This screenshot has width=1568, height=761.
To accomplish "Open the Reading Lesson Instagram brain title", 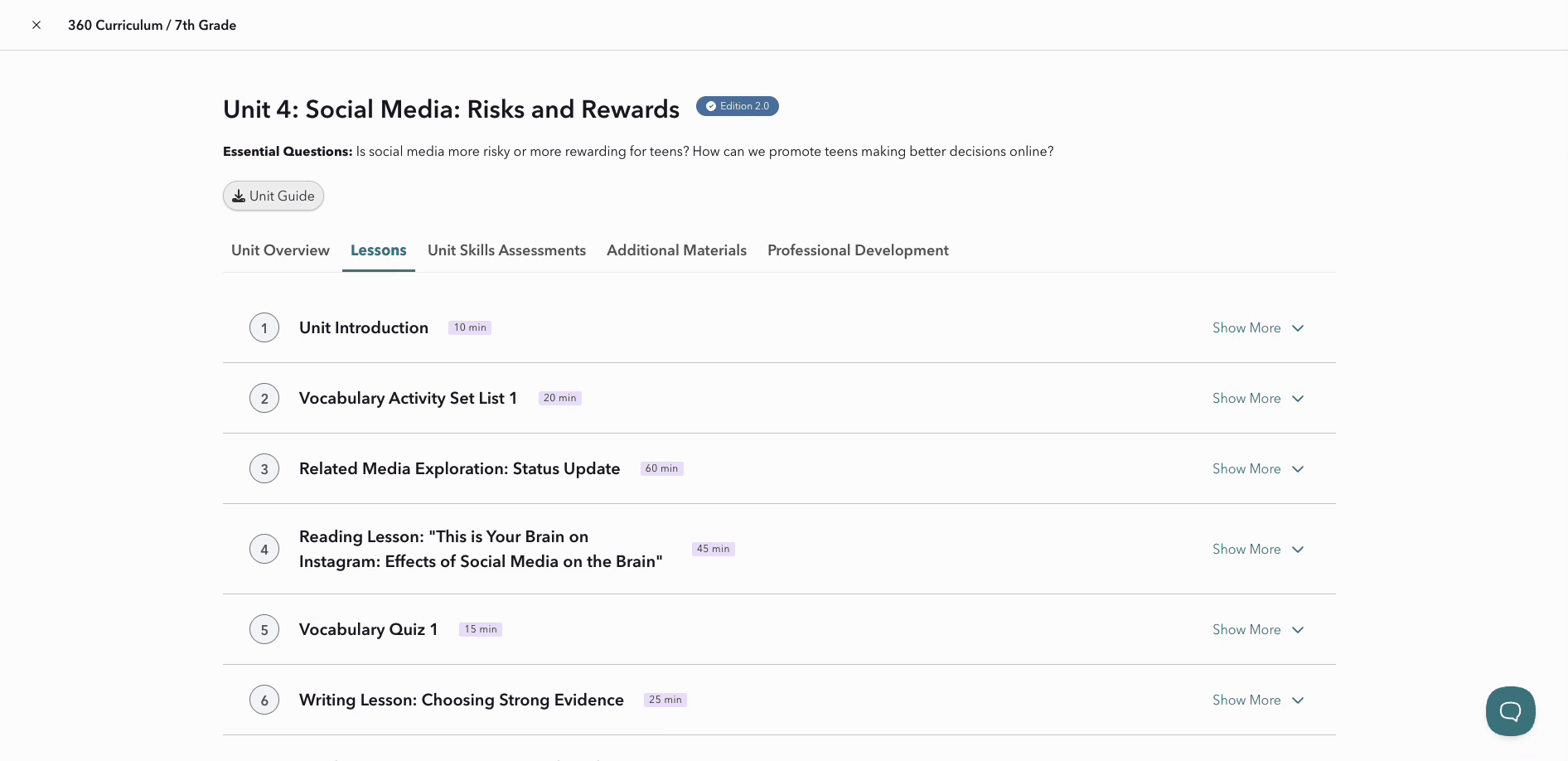I will tap(481, 549).
